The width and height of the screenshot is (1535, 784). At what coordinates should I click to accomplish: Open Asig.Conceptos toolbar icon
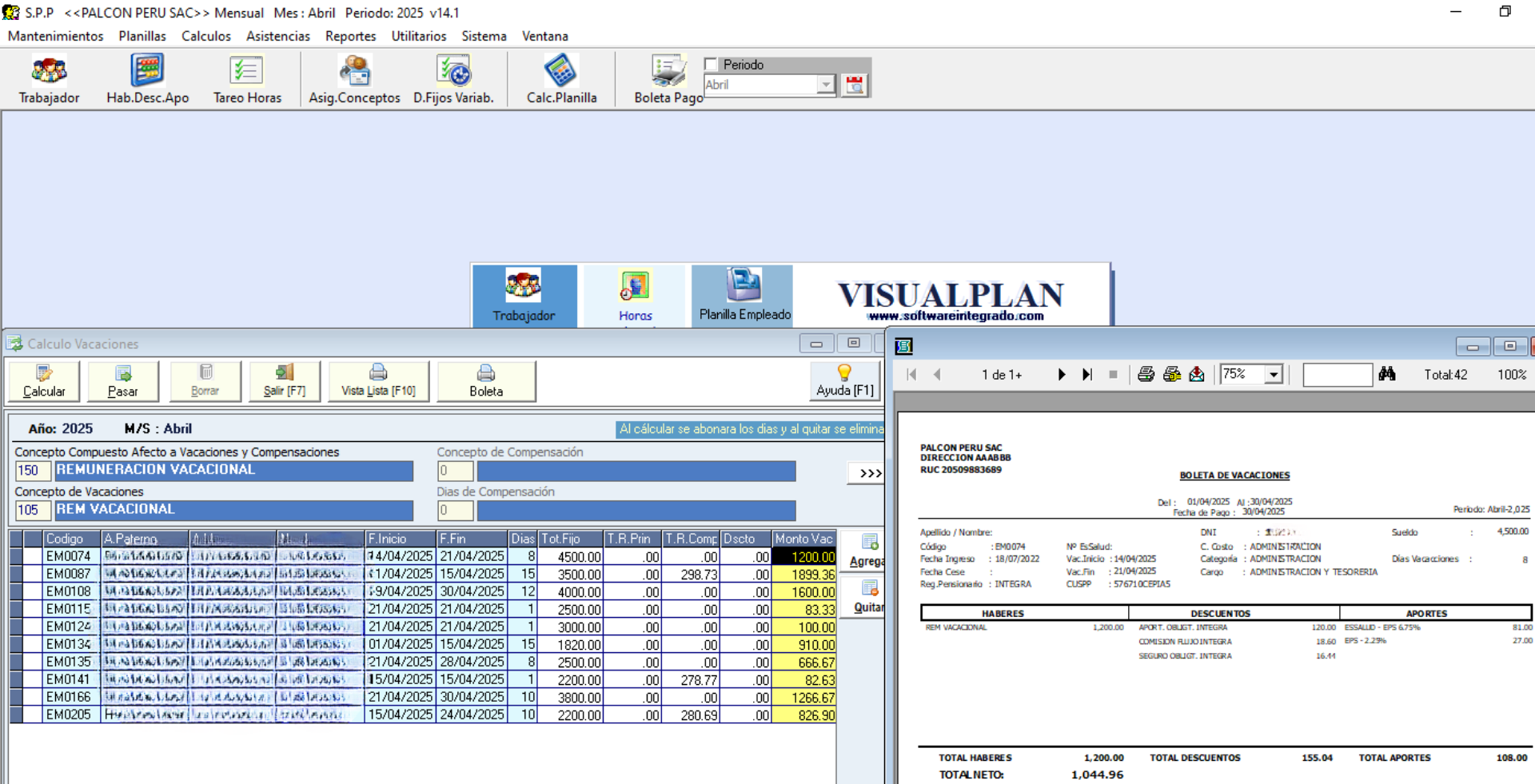point(354,80)
